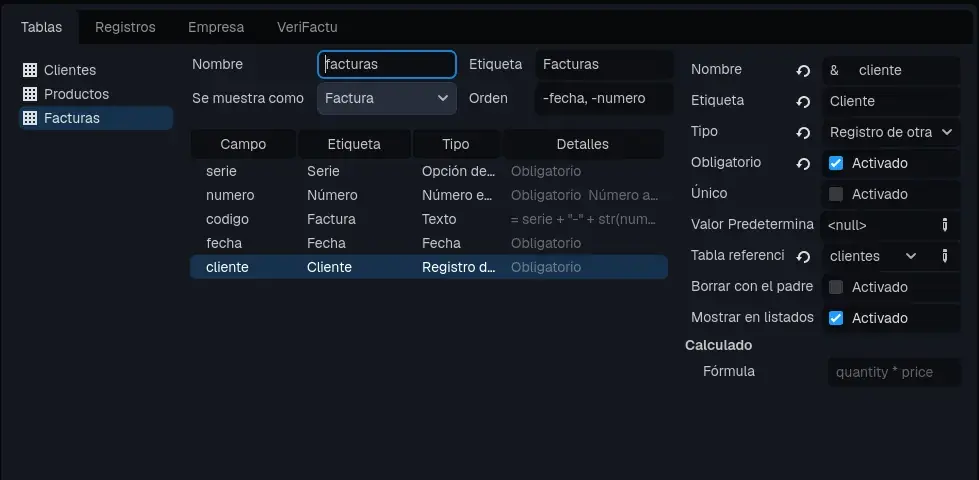The width and height of the screenshot is (979, 480).
Task: Reset the Tipo property with revert icon
Action: pyautogui.click(x=803, y=132)
